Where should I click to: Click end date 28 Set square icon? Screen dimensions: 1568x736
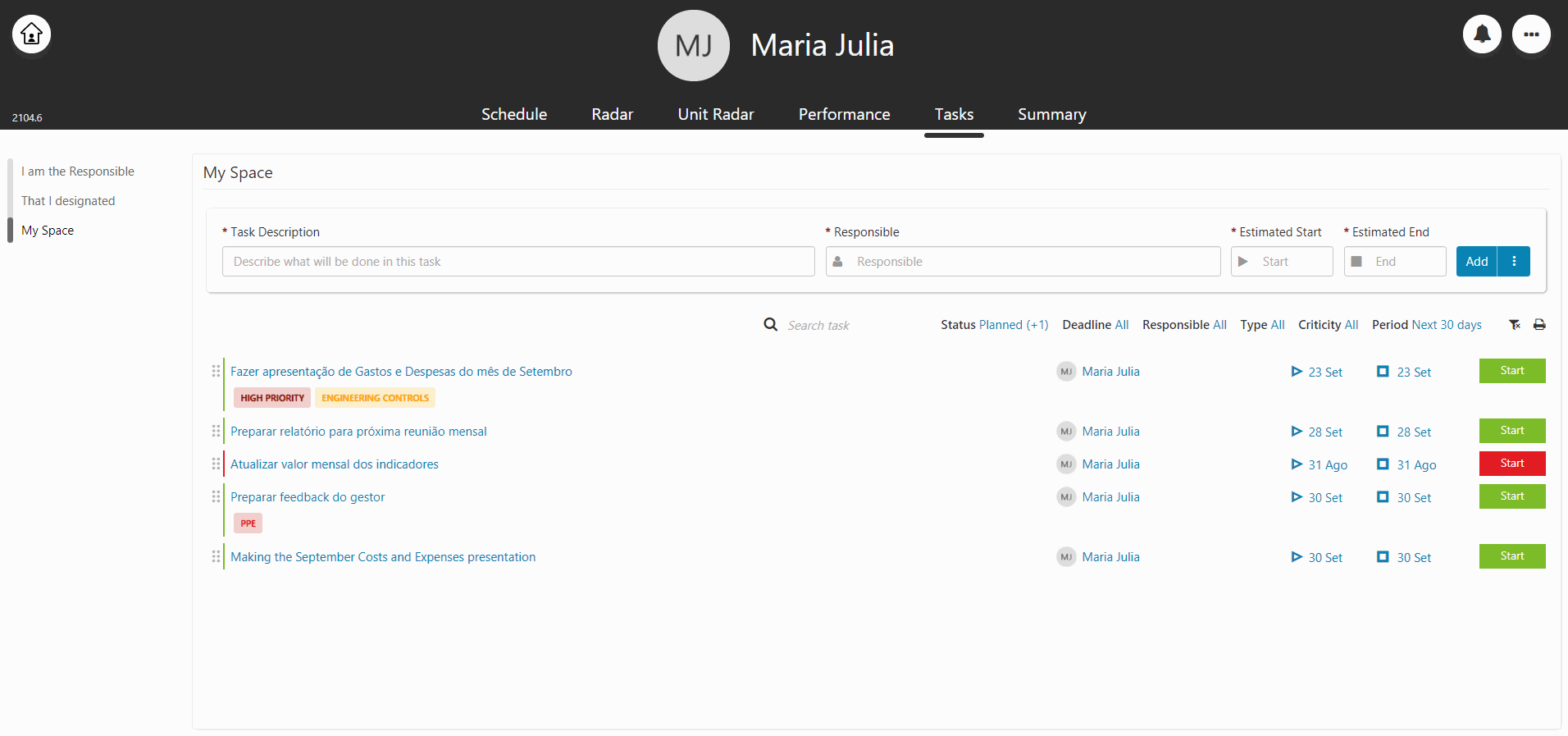click(1383, 431)
